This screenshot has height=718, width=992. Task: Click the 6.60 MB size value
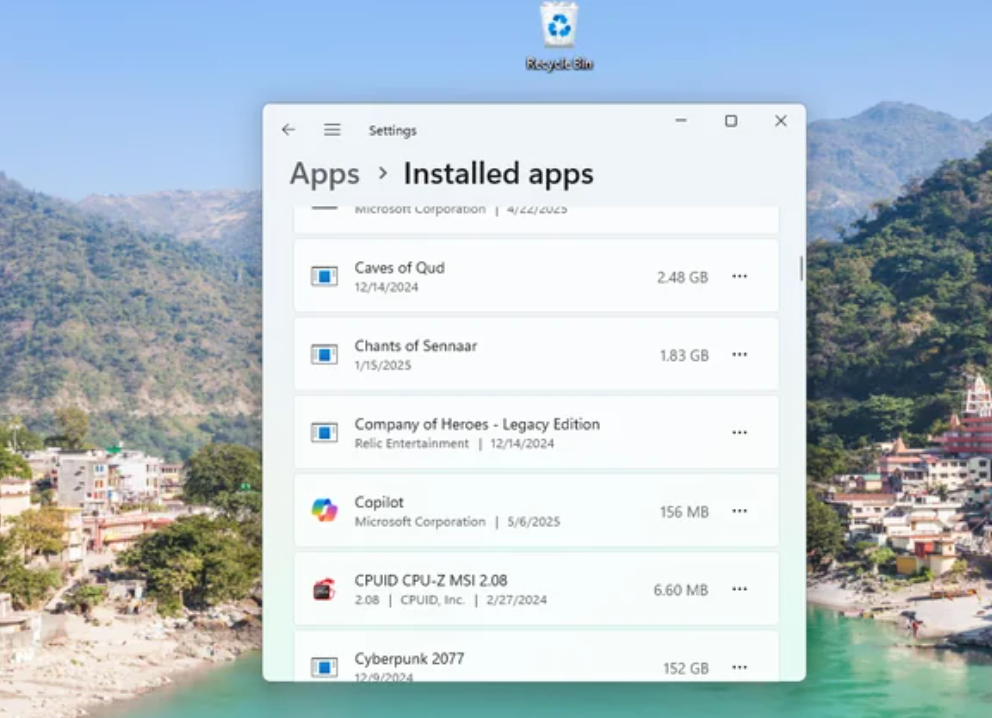(x=681, y=590)
